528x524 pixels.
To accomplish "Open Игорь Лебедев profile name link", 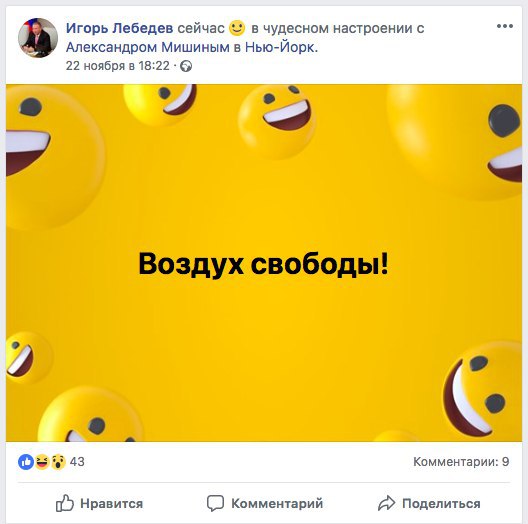I will click(x=120, y=28).
